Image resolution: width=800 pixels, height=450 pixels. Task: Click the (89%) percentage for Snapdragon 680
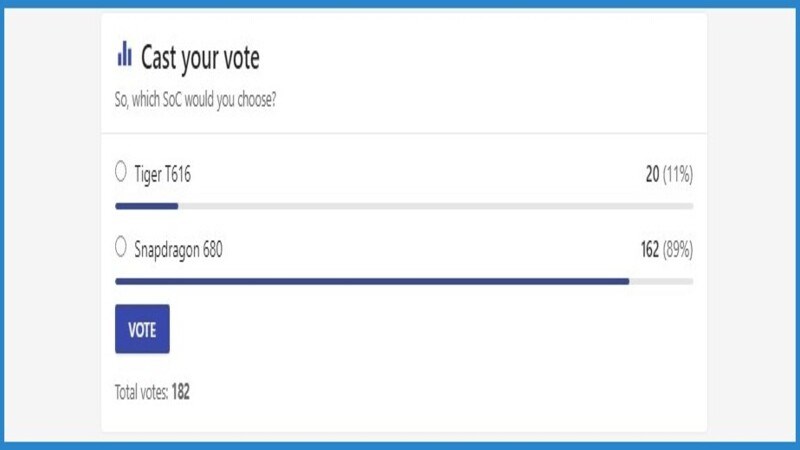point(678,249)
